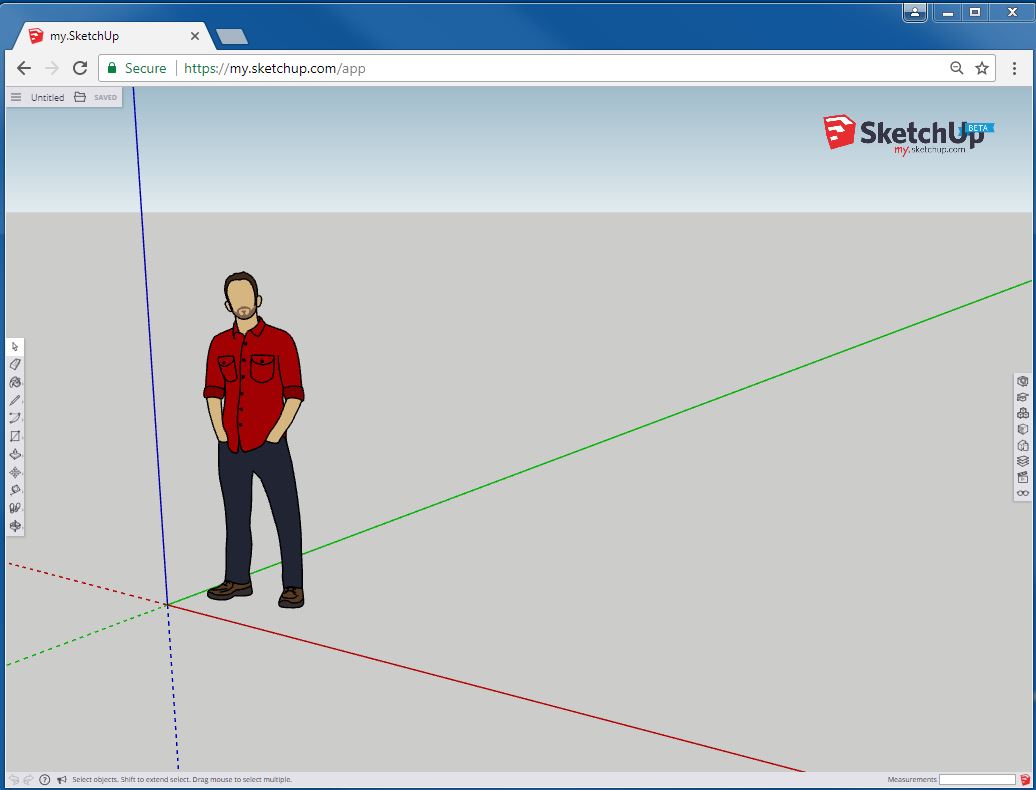Select the Move tool
The width and height of the screenshot is (1036, 790).
15,472
